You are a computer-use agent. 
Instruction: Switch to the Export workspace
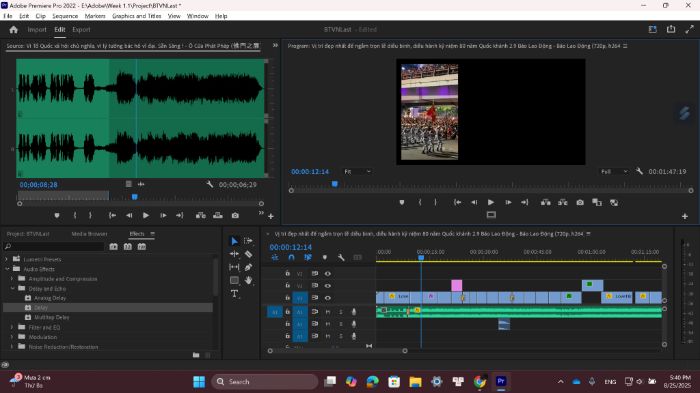pyautogui.click(x=81, y=29)
